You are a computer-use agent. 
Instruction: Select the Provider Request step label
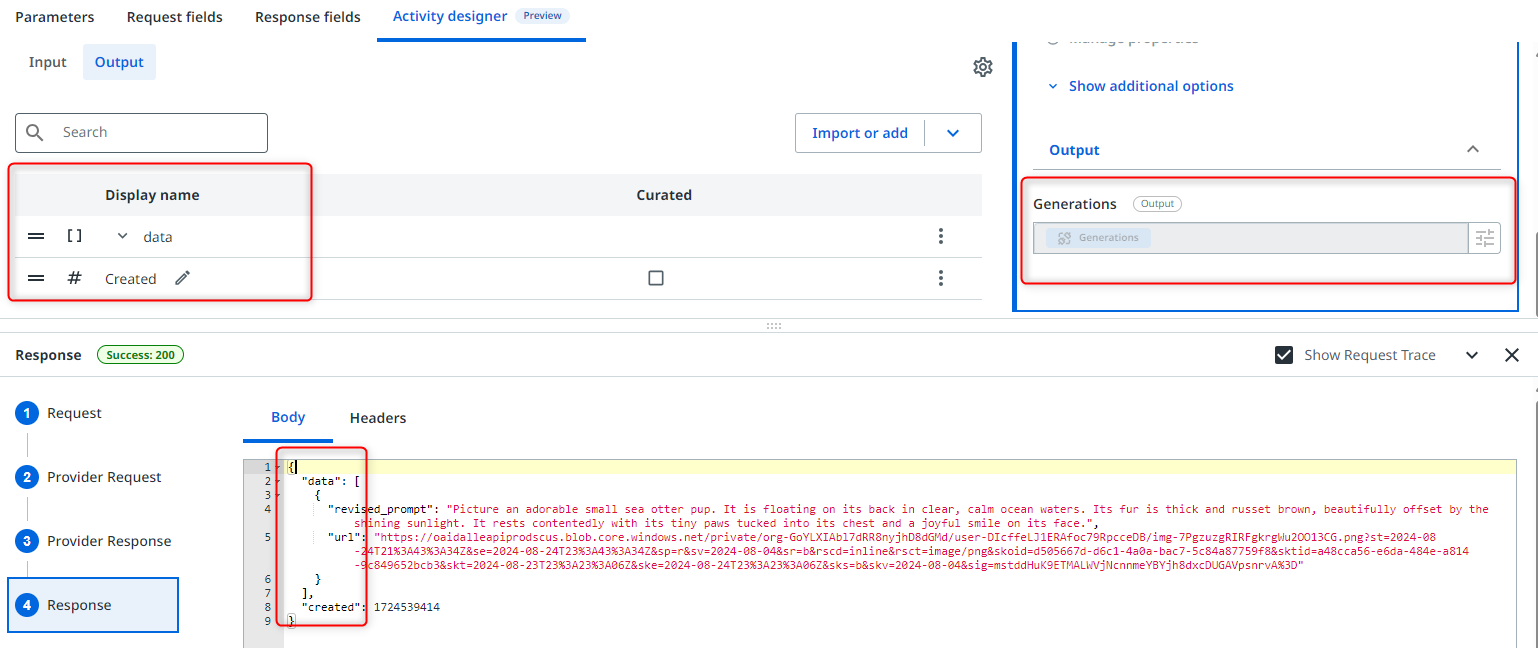click(104, 477)
